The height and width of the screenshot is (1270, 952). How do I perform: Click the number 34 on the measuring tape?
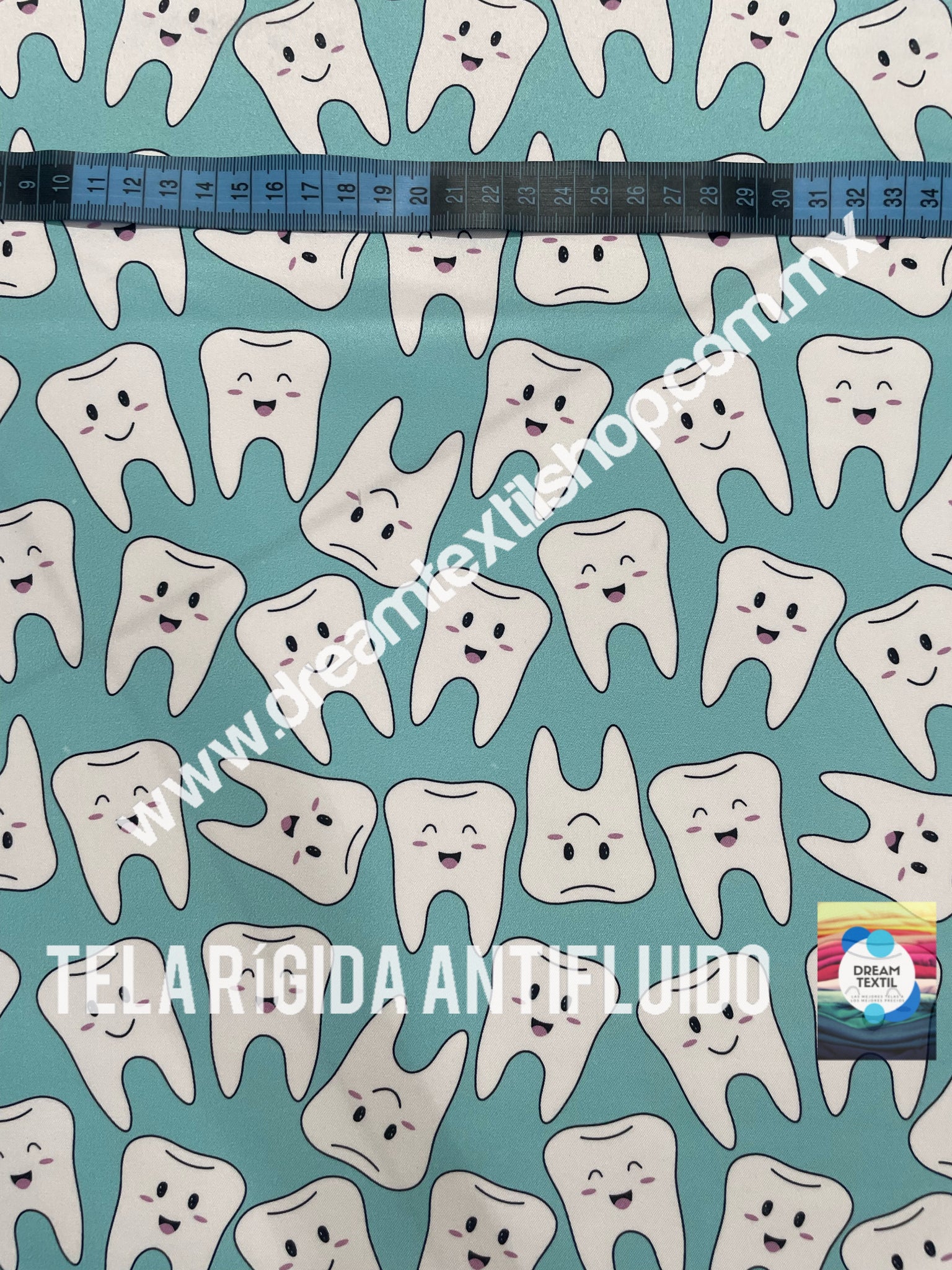pyautogui.click(x=928, y=197)
